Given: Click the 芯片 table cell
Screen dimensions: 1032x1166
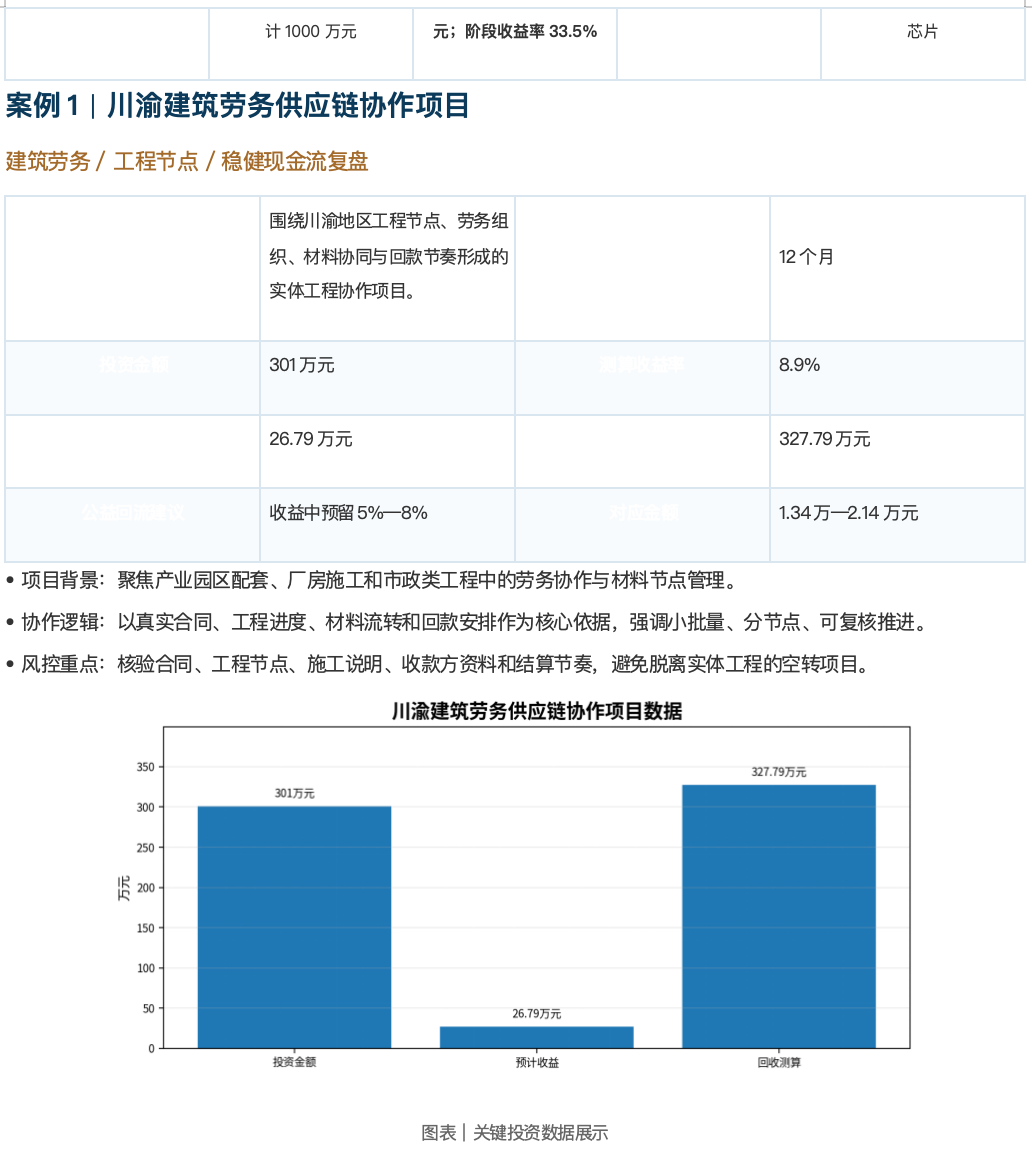Looking at the screenshot, I should pos(923,44).
